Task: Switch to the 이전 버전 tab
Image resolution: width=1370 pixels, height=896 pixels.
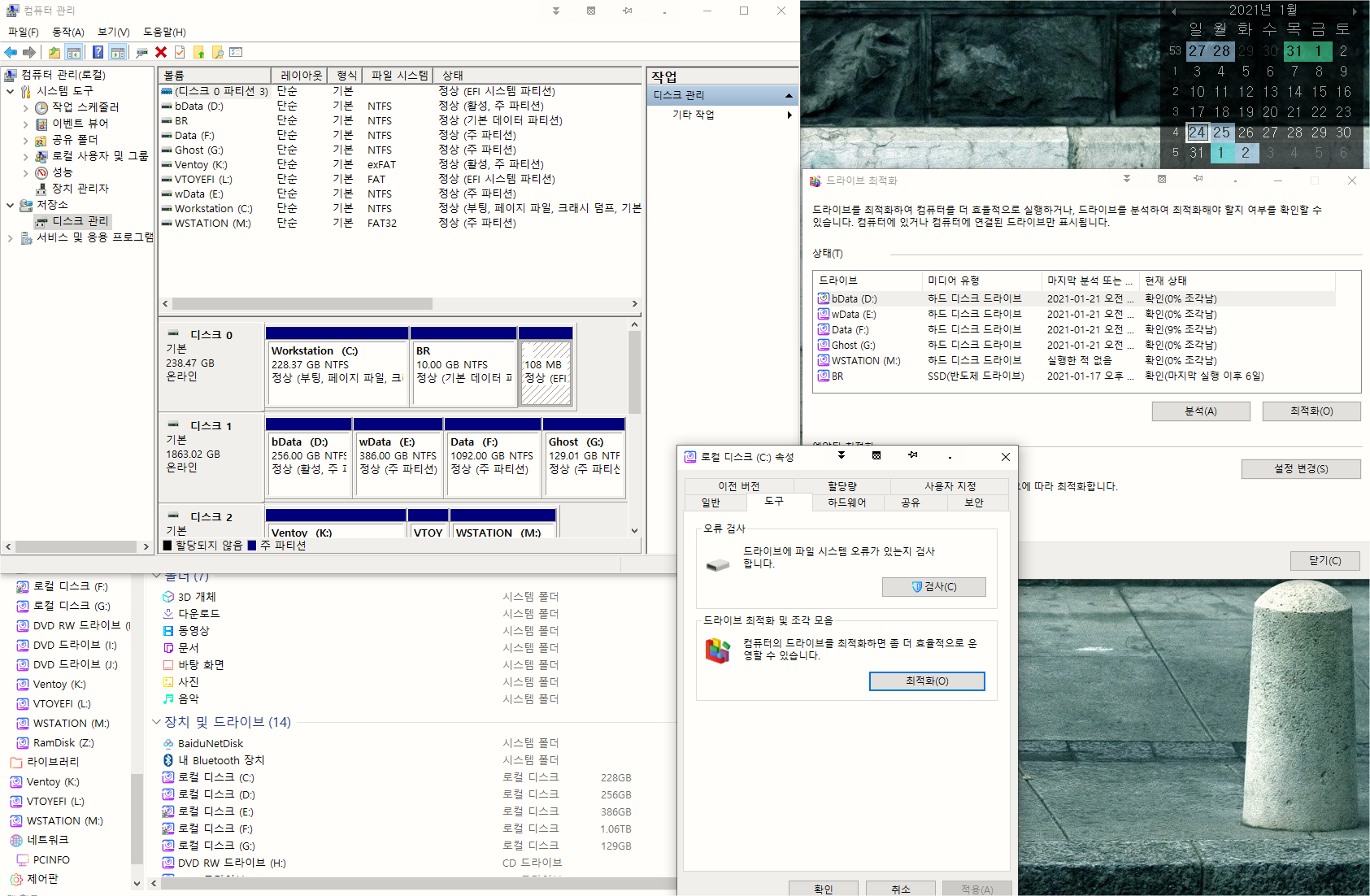Action: coord(738,486)
